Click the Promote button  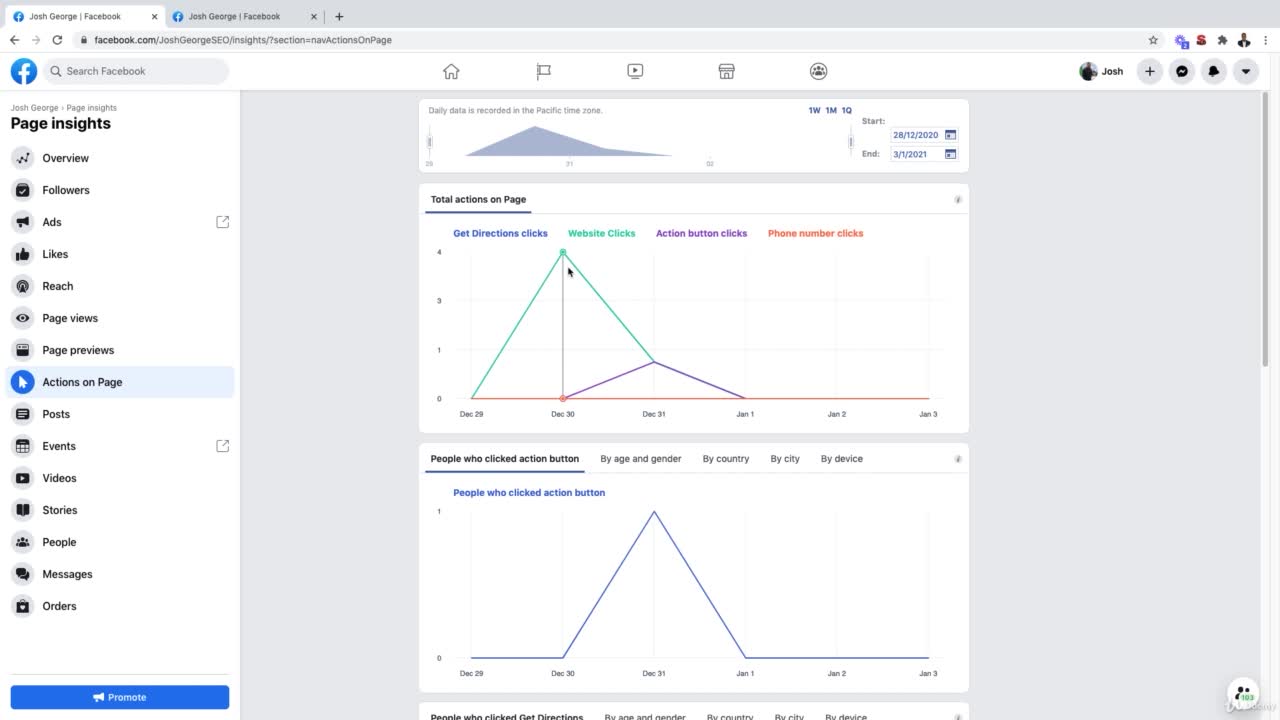point(120,697)
